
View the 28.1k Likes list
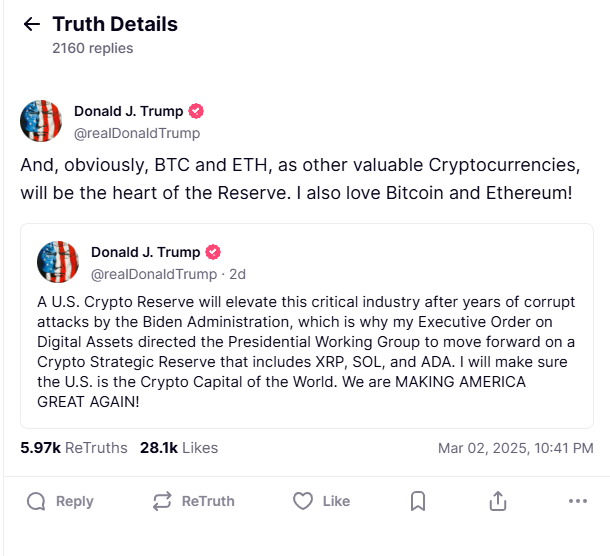[x=179, y=448]
